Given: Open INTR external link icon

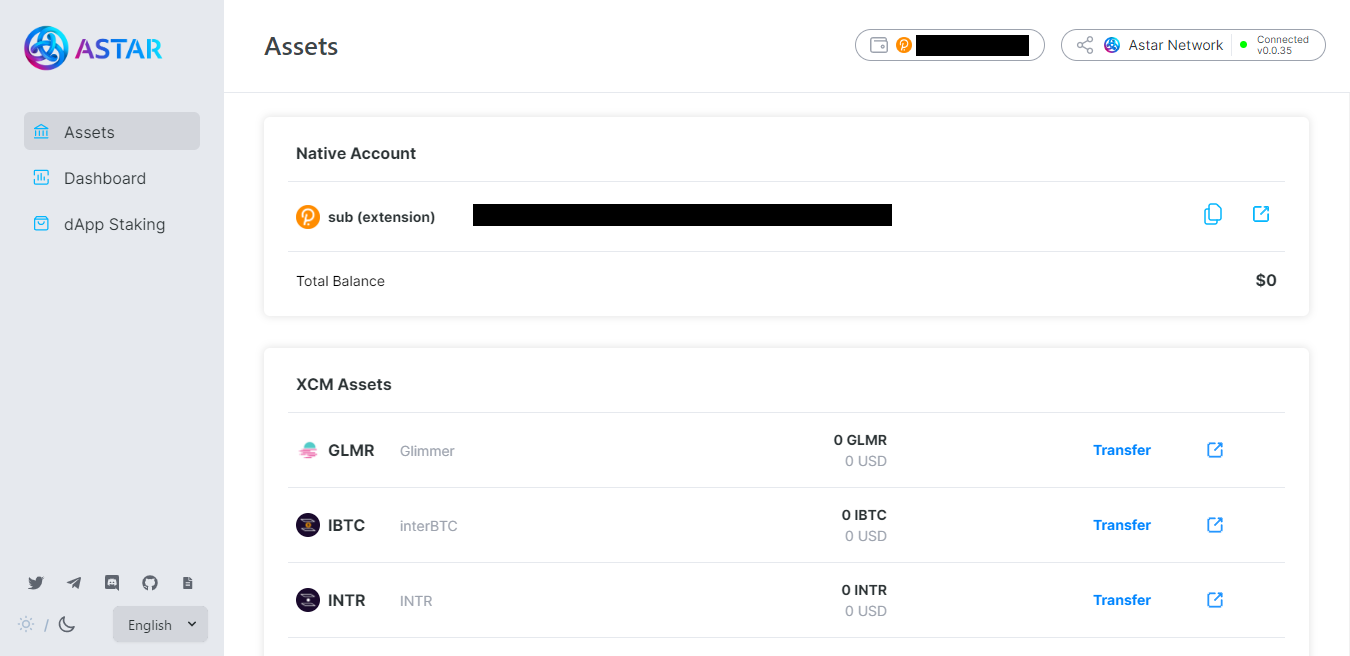Looking at the screenshot, I should pyautogui.click(x=1215, y=600).
